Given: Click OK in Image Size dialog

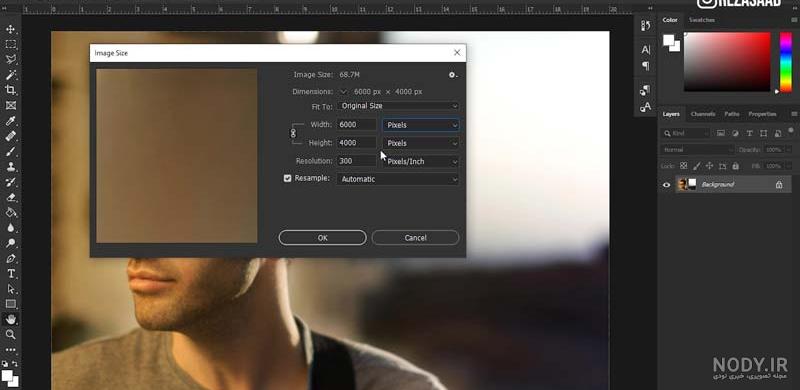Looking at the screenshot, I should click(322, 238).
